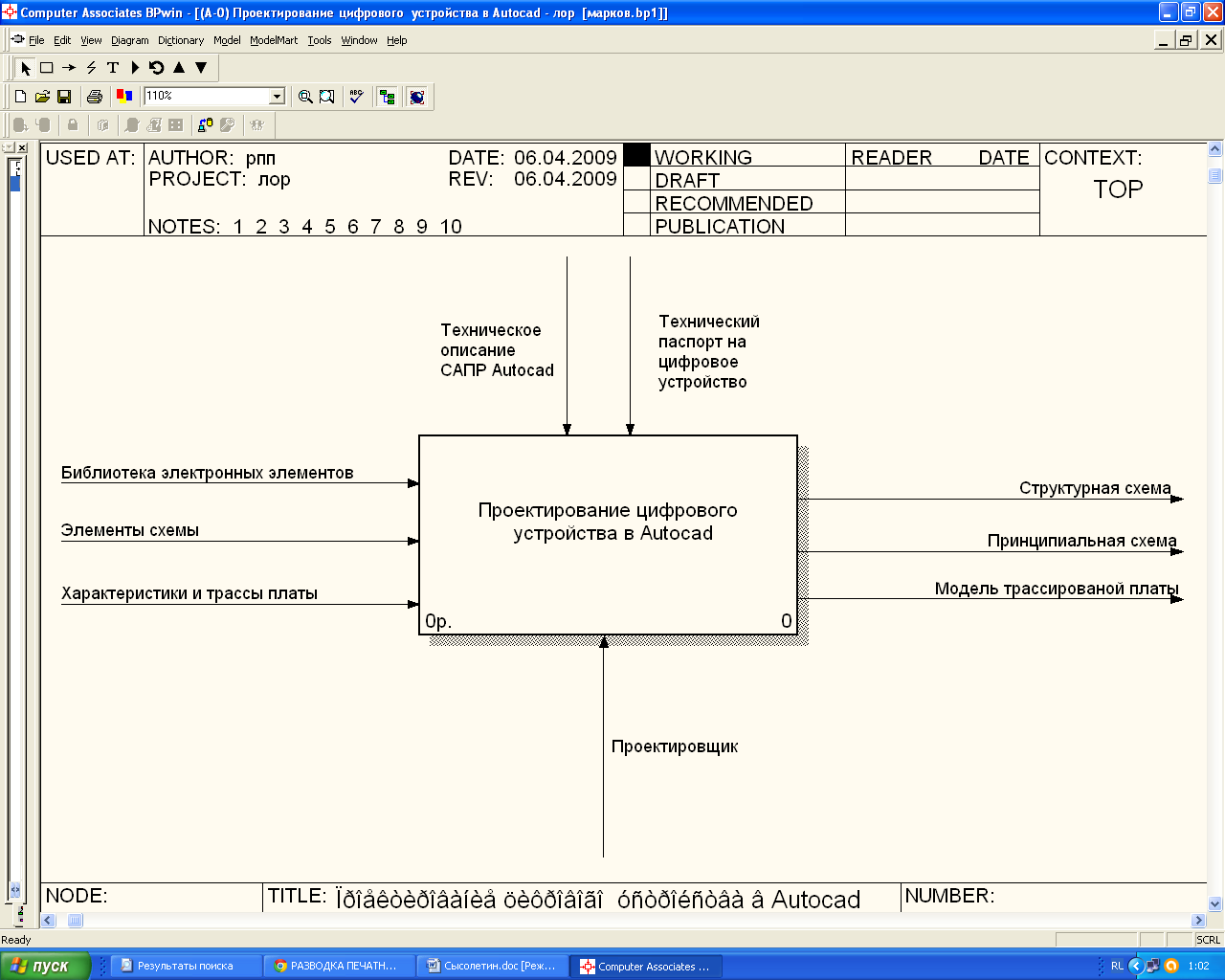Click the empty RECOMMENDED status box
Viewport: 1225px width, 980px height.
(x=636, y=202)
